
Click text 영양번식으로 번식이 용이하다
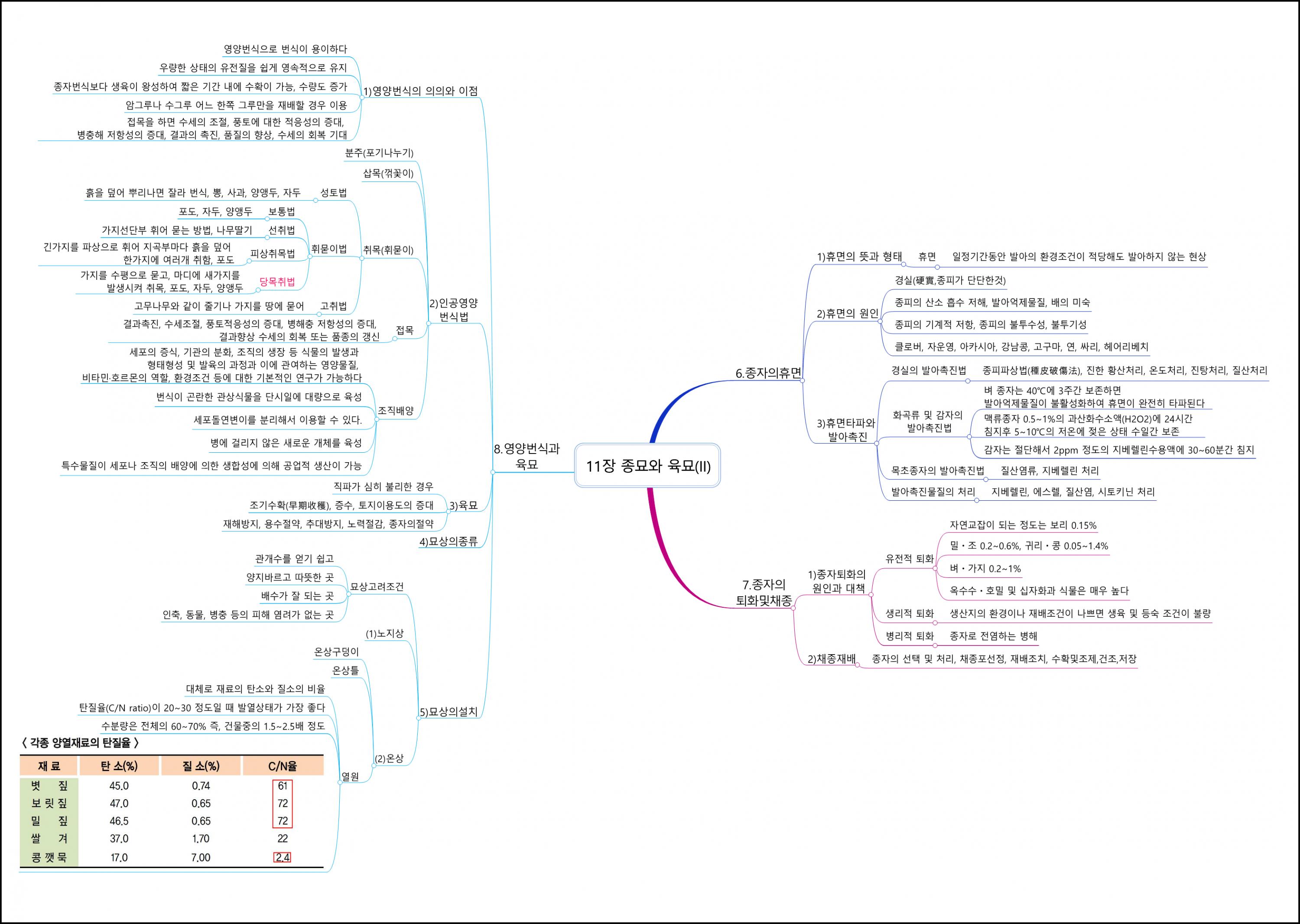coord(285,49)
